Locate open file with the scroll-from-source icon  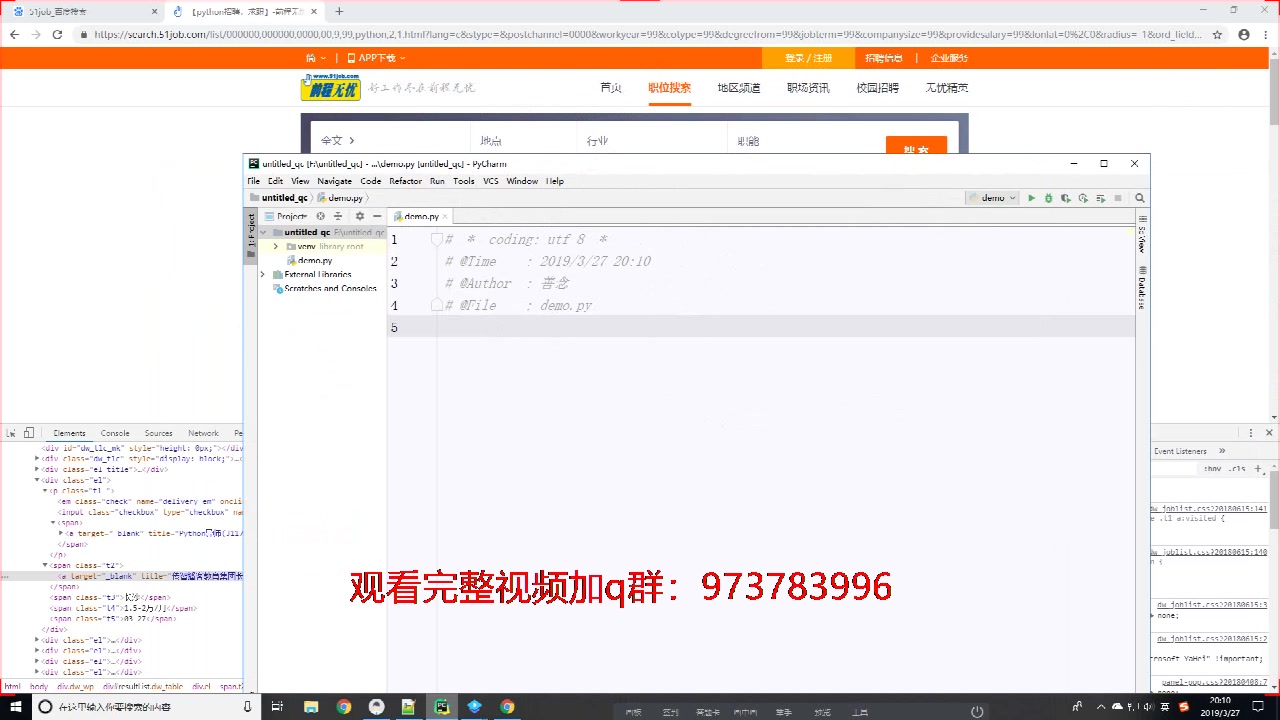321,216
